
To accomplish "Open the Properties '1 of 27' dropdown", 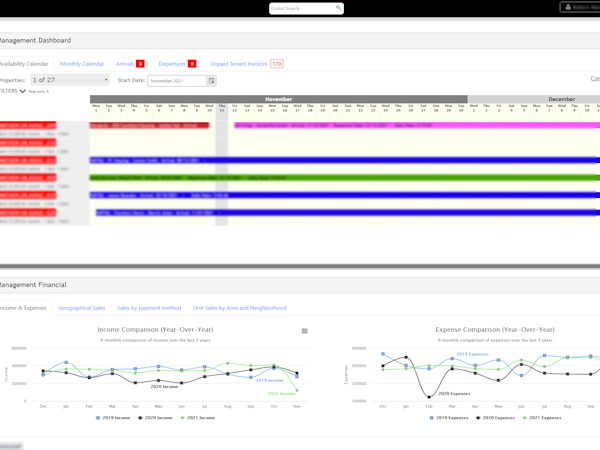I will pos(70,80).
